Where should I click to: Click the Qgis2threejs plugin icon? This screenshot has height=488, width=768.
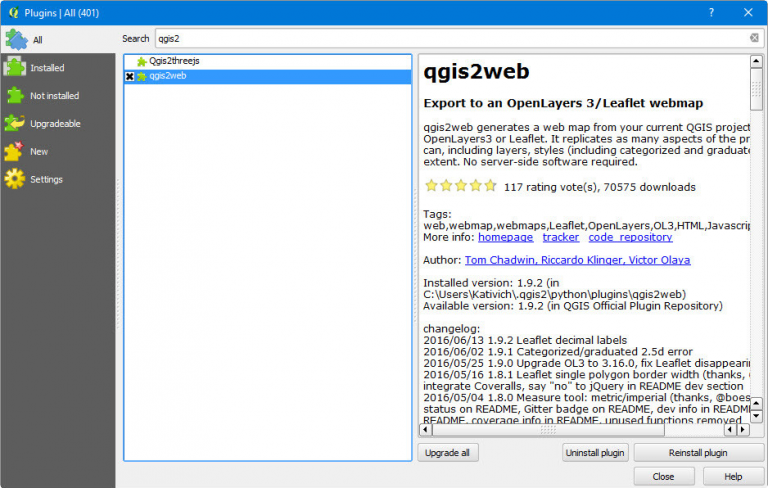[142, 61]
